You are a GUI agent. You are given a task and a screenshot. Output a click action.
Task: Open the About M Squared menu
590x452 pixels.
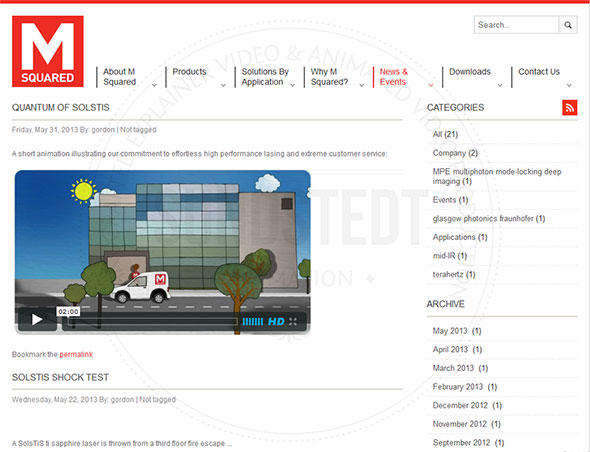119,77
